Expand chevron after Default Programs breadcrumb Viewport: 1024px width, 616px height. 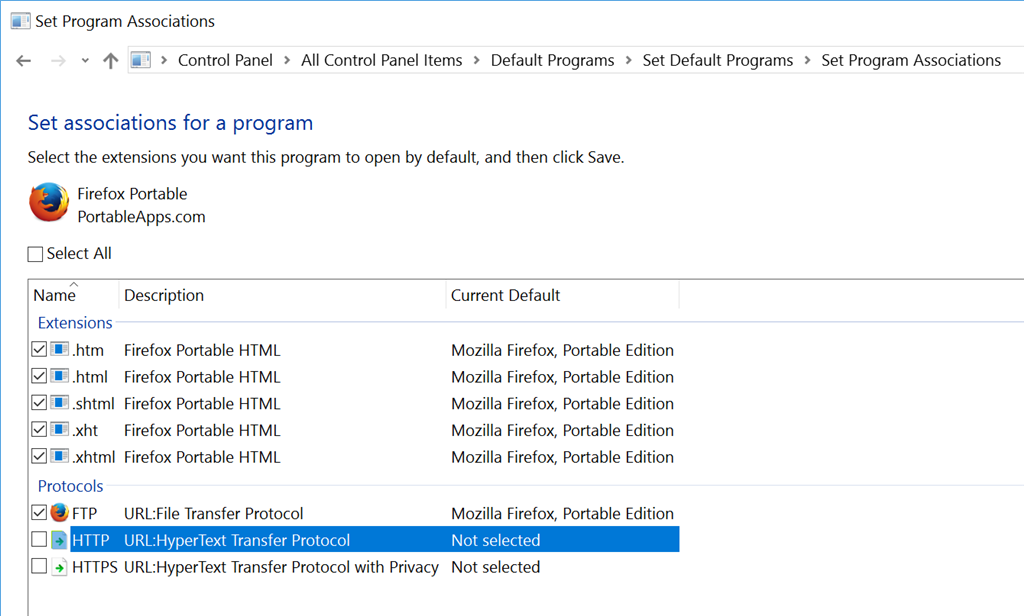point(628,61)
